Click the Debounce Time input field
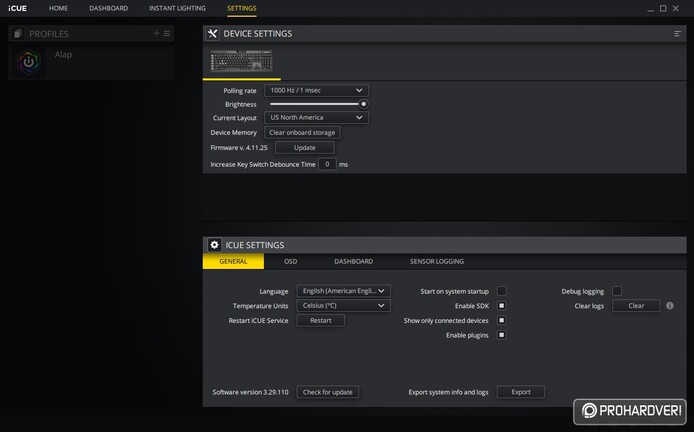The image size is (694, 432). (x=327, y=164)
